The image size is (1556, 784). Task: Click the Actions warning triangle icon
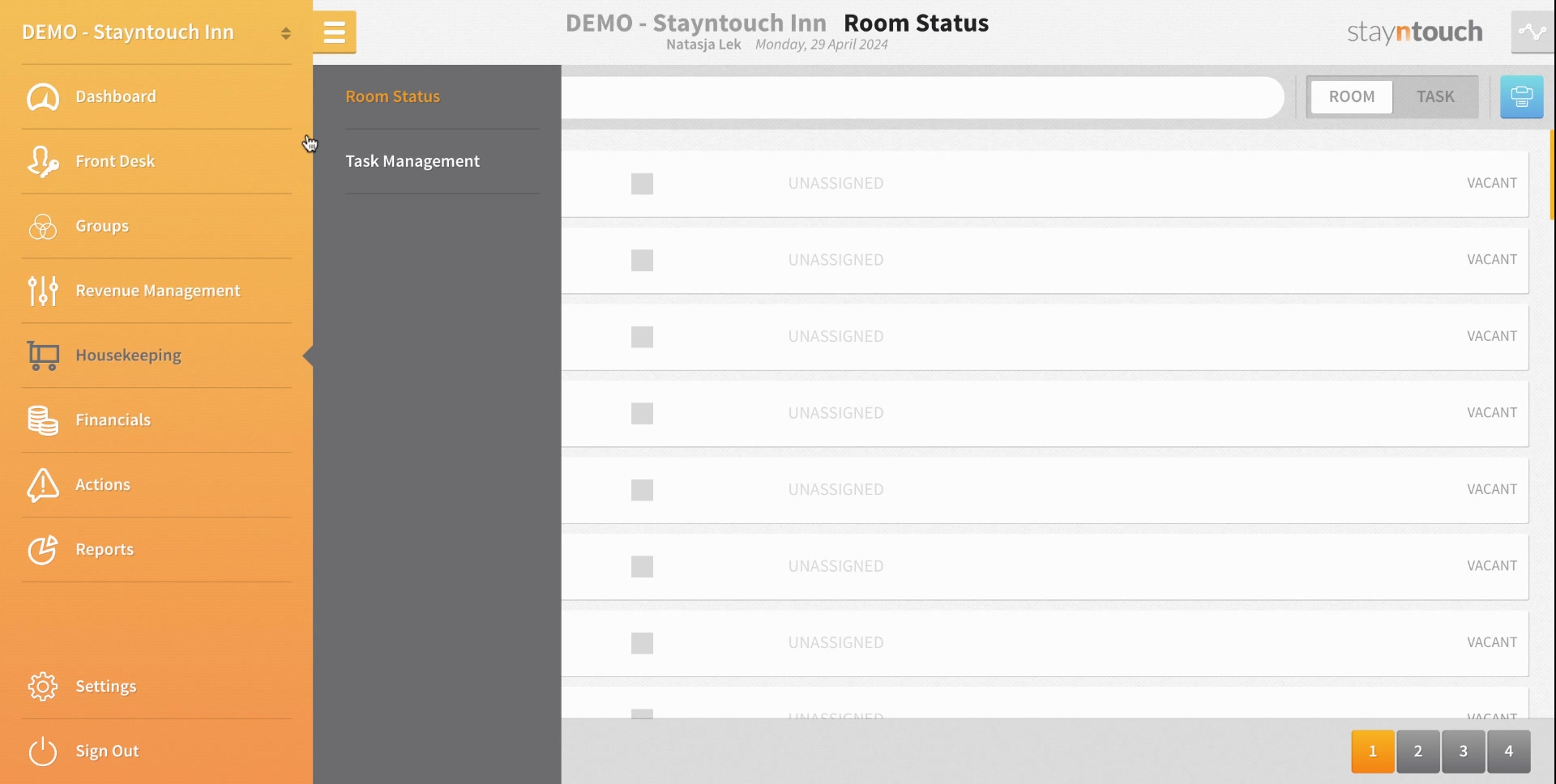click(42, 484)
